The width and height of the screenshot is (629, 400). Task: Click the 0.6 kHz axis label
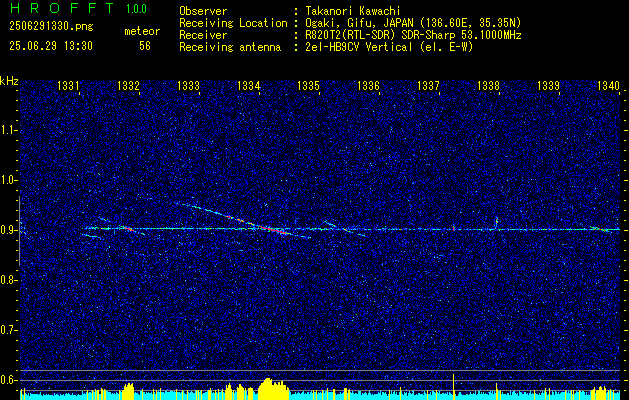pyautogui.click(x=8, y=380)
